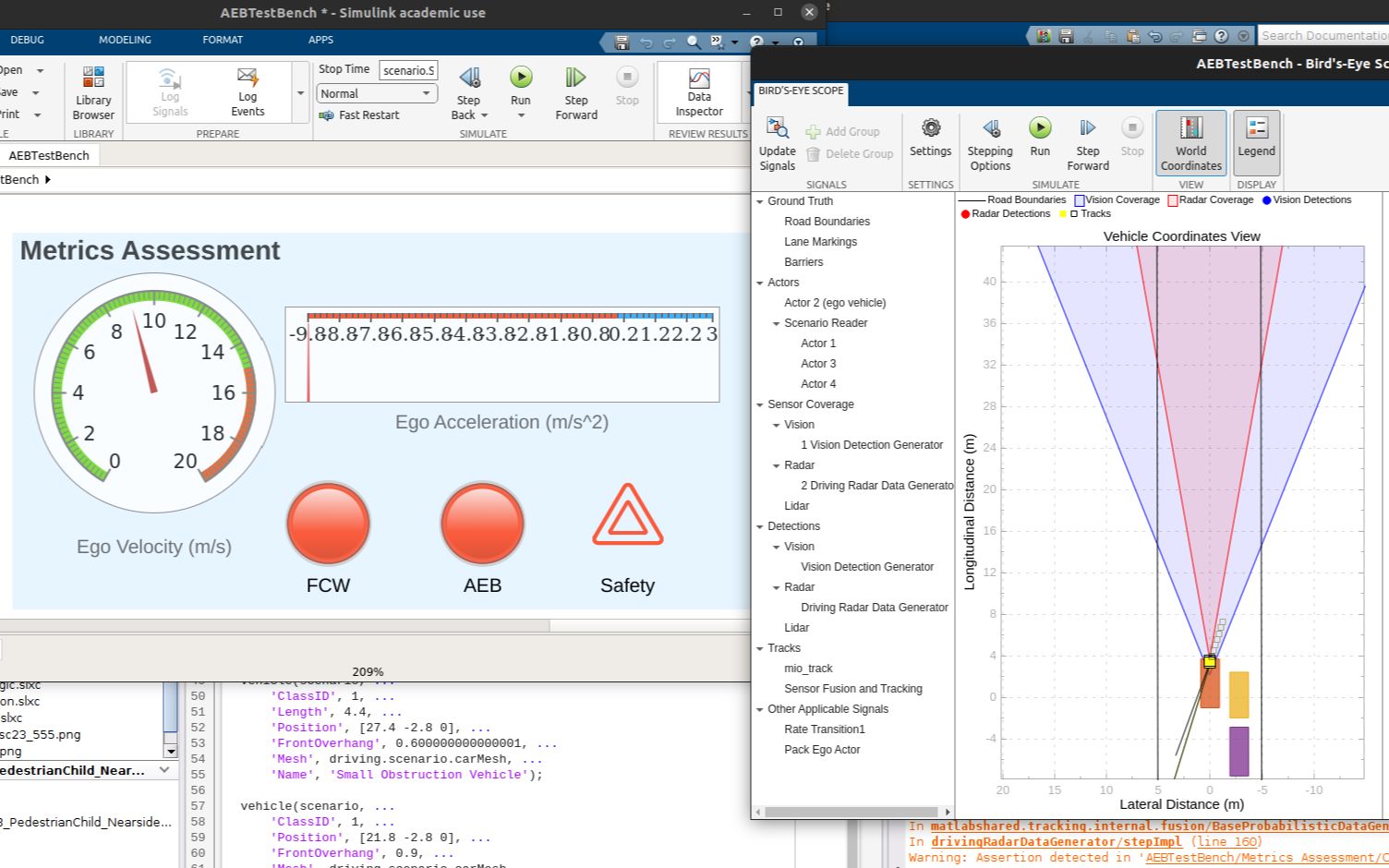Click the Save icon in Simulink quick-access bar
Viewport: 1389px width, 868px height.
(622, 42)
